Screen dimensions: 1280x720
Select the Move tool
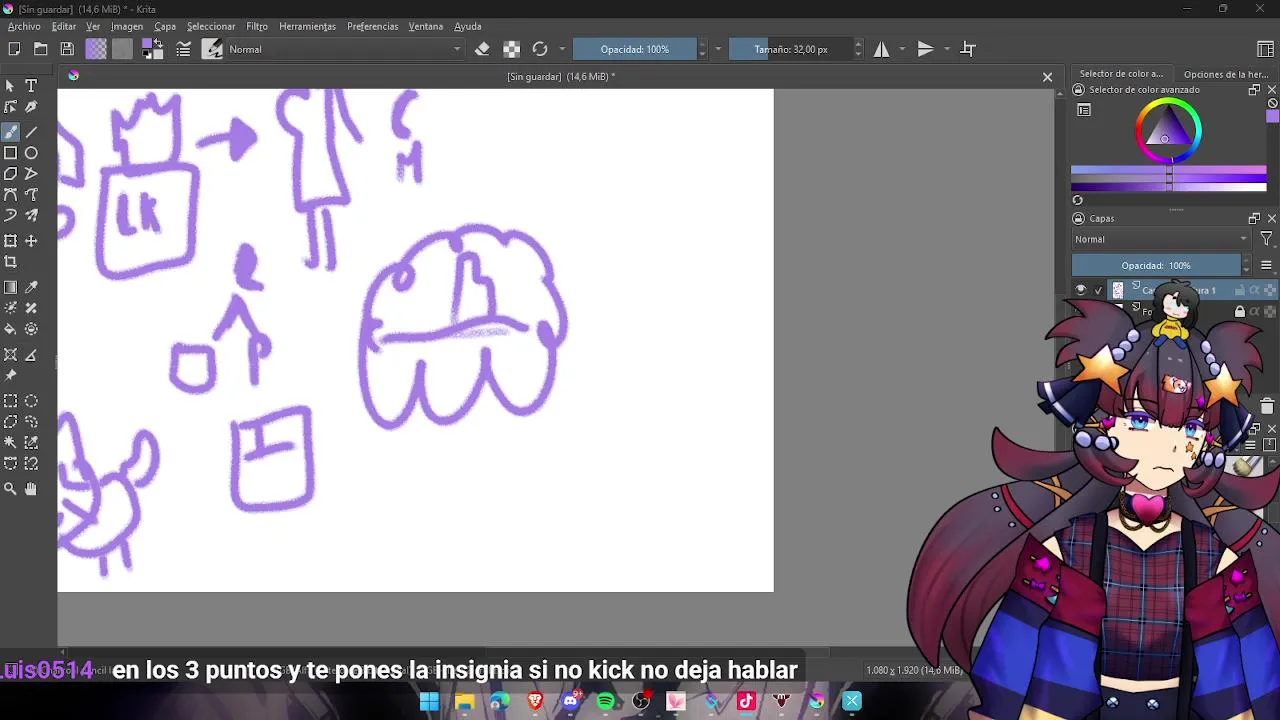point(31,241)
